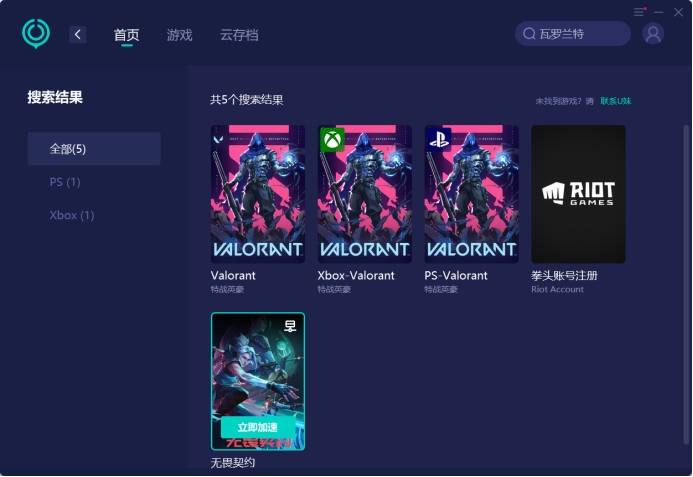Screen dimensions: 693x477
Task: Filter results by PS (1)
Action: pos(65,182)
